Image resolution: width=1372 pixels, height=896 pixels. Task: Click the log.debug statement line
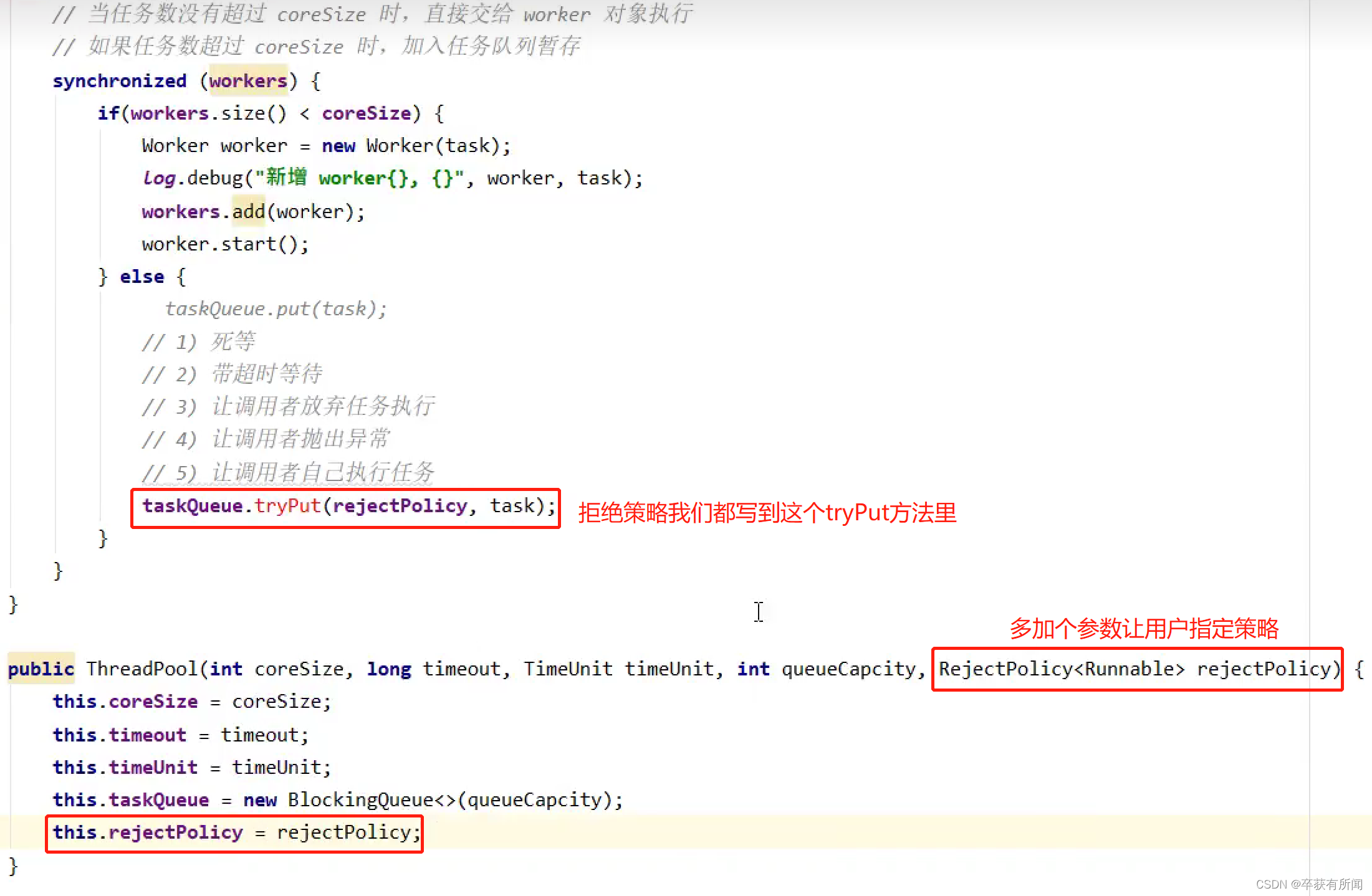click(x=391, y=178)
